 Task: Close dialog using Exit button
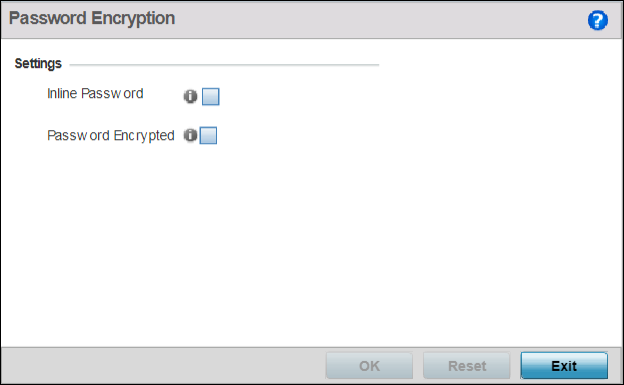[x=564, y=365]
